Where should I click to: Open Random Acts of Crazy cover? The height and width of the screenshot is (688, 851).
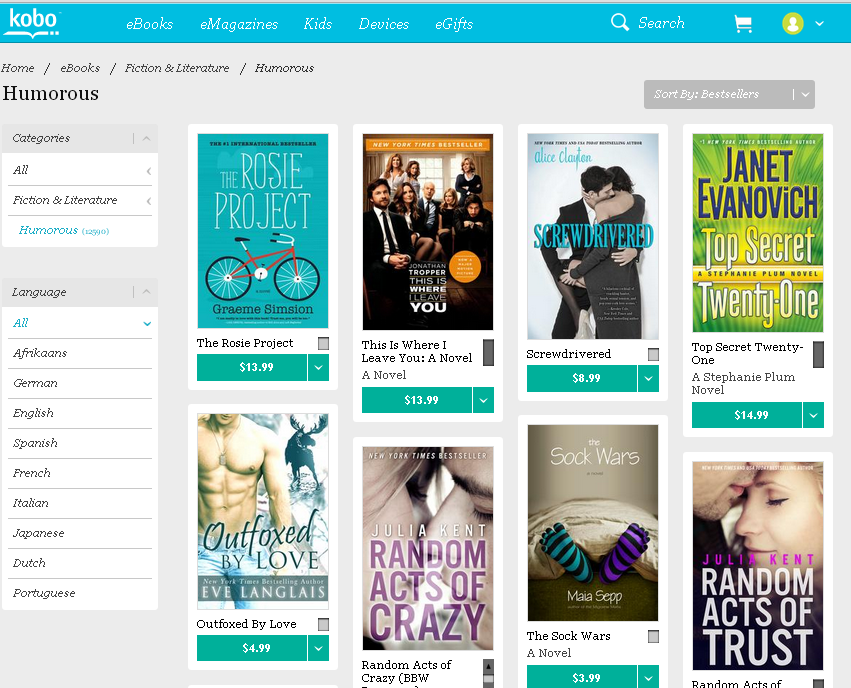(428, 548)
